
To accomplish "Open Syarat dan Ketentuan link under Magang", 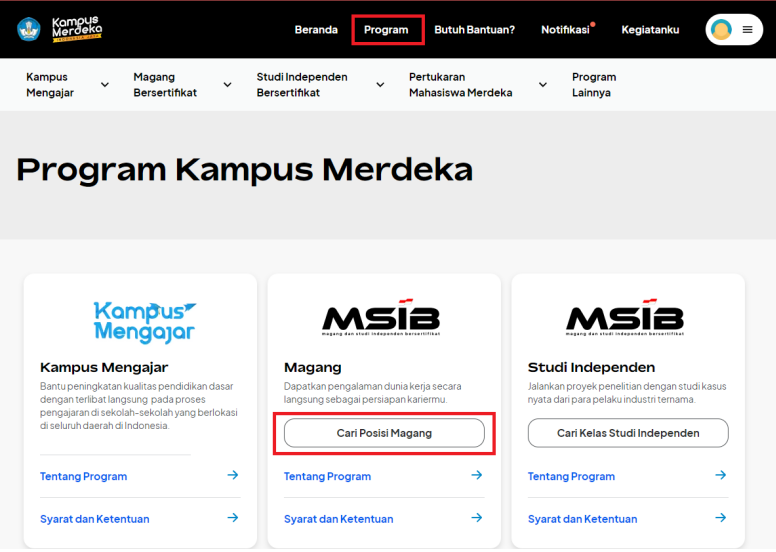I will [339, 519].
